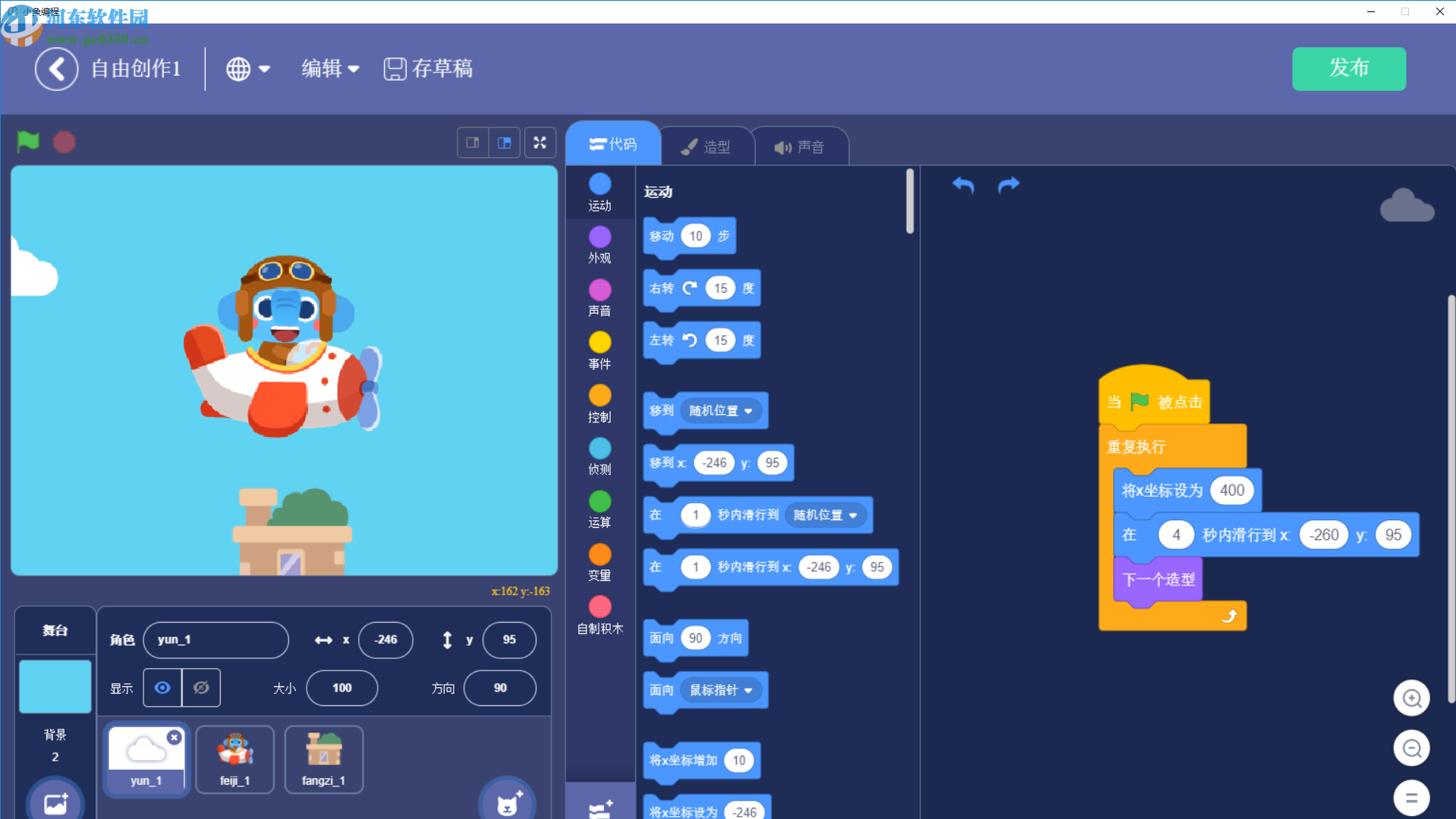
Task: Select the 事件 events category
Action: coord(599,351)
